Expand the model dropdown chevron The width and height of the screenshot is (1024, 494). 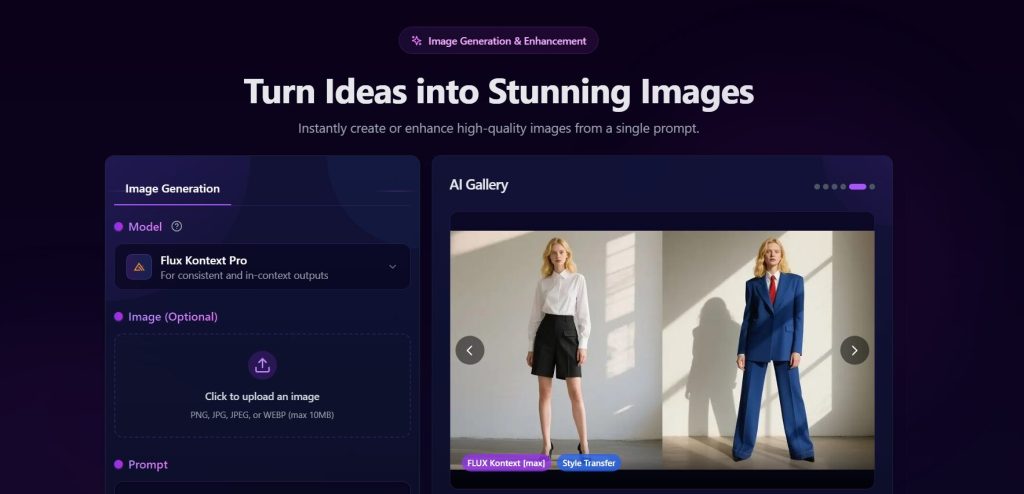tap(392, 267)
